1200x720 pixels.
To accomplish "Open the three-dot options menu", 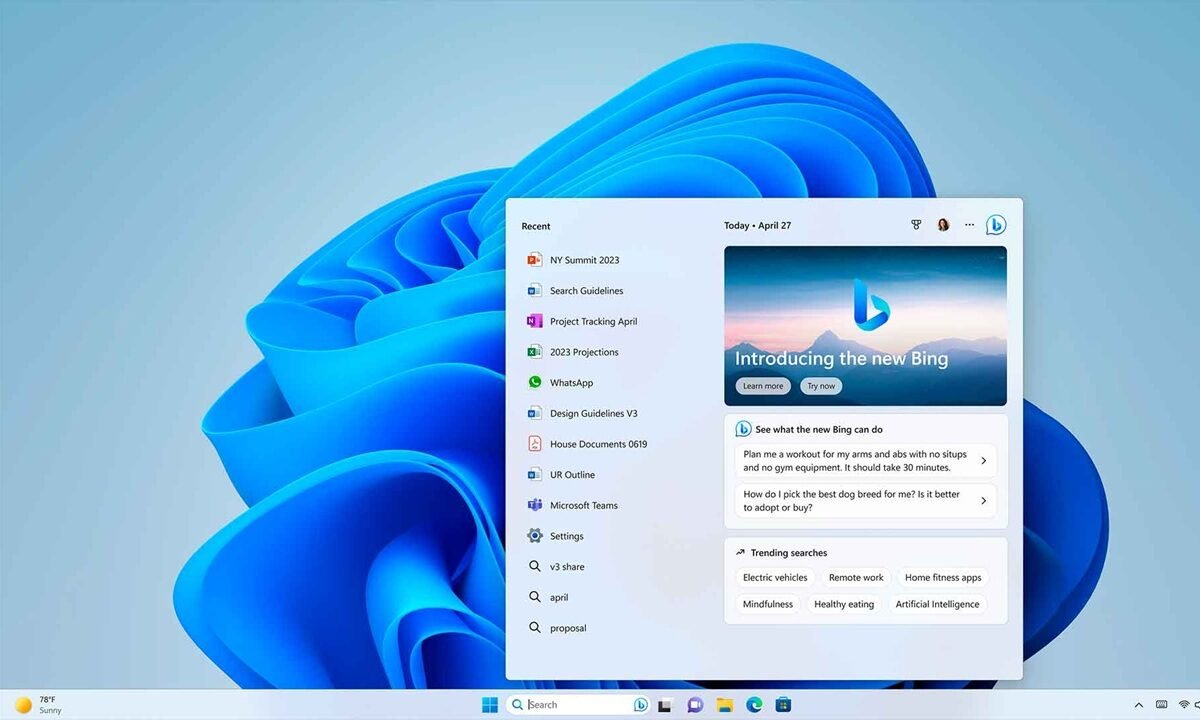I will pyautogui.click(x=969, y=225).
